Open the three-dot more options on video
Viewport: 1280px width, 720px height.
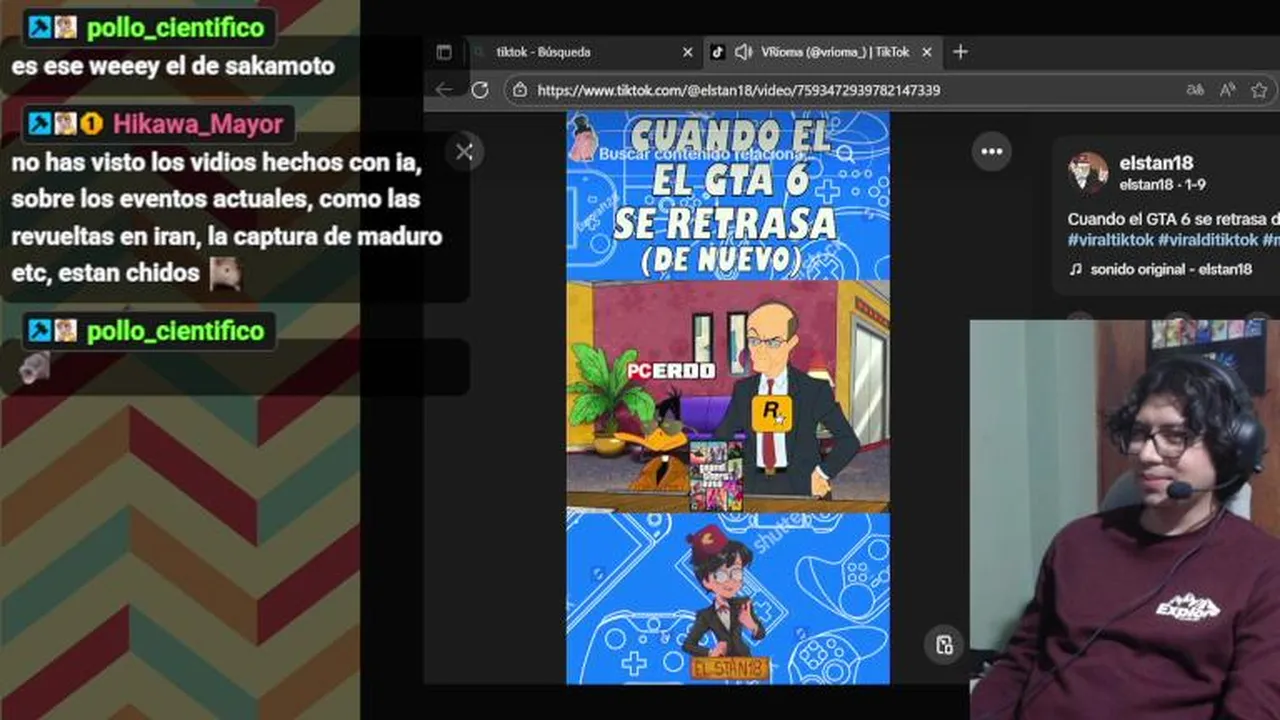[992, 152]
